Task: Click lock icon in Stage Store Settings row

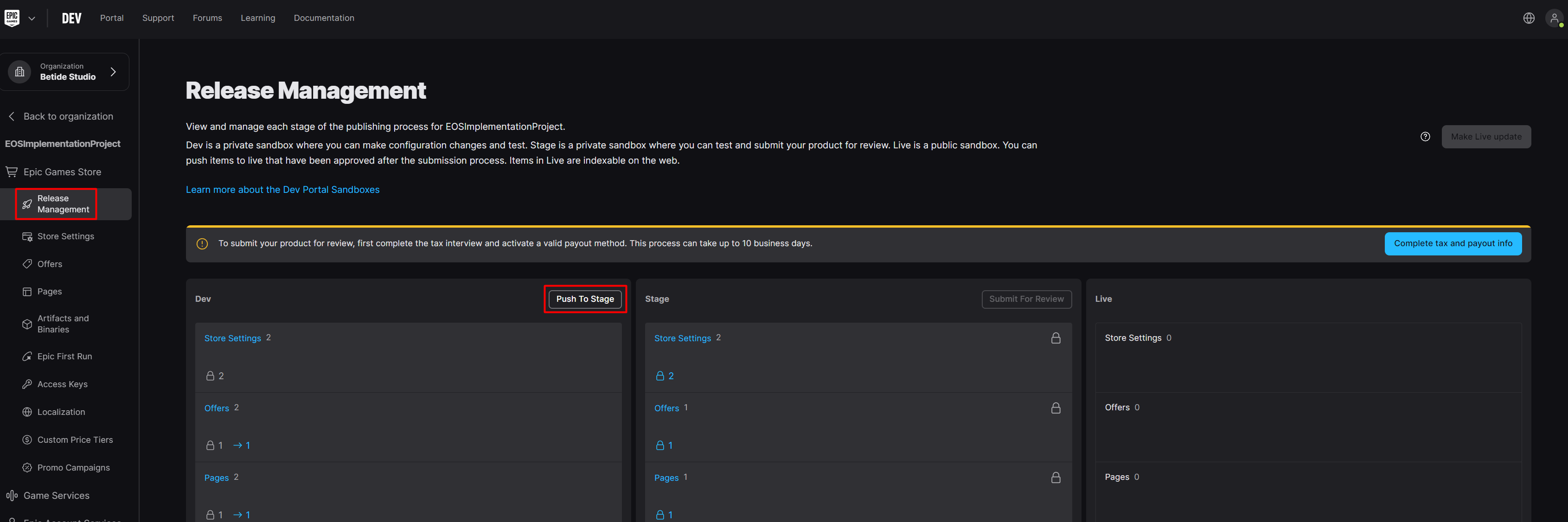Action: (1056, 338)
